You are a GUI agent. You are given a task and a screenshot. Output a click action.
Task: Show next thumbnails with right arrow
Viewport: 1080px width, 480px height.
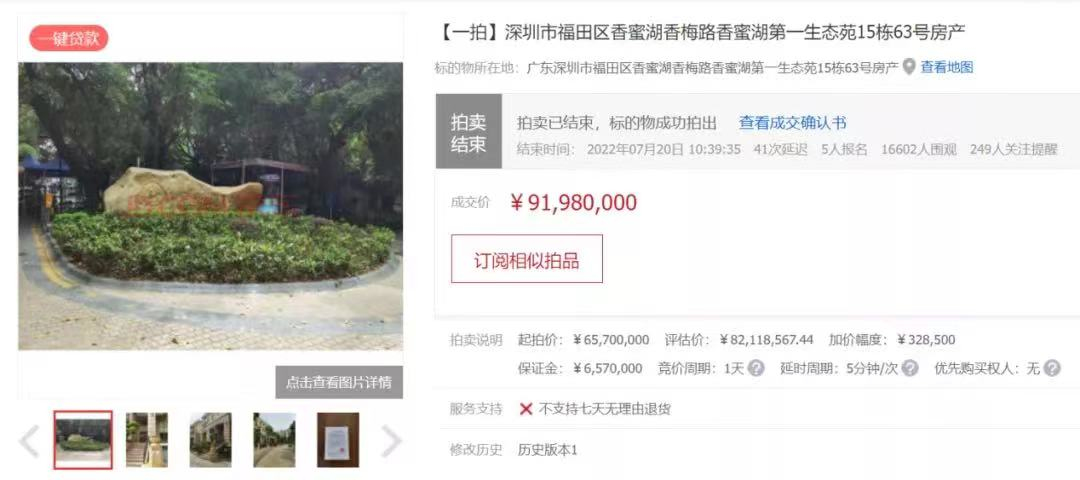pos(391,441)
